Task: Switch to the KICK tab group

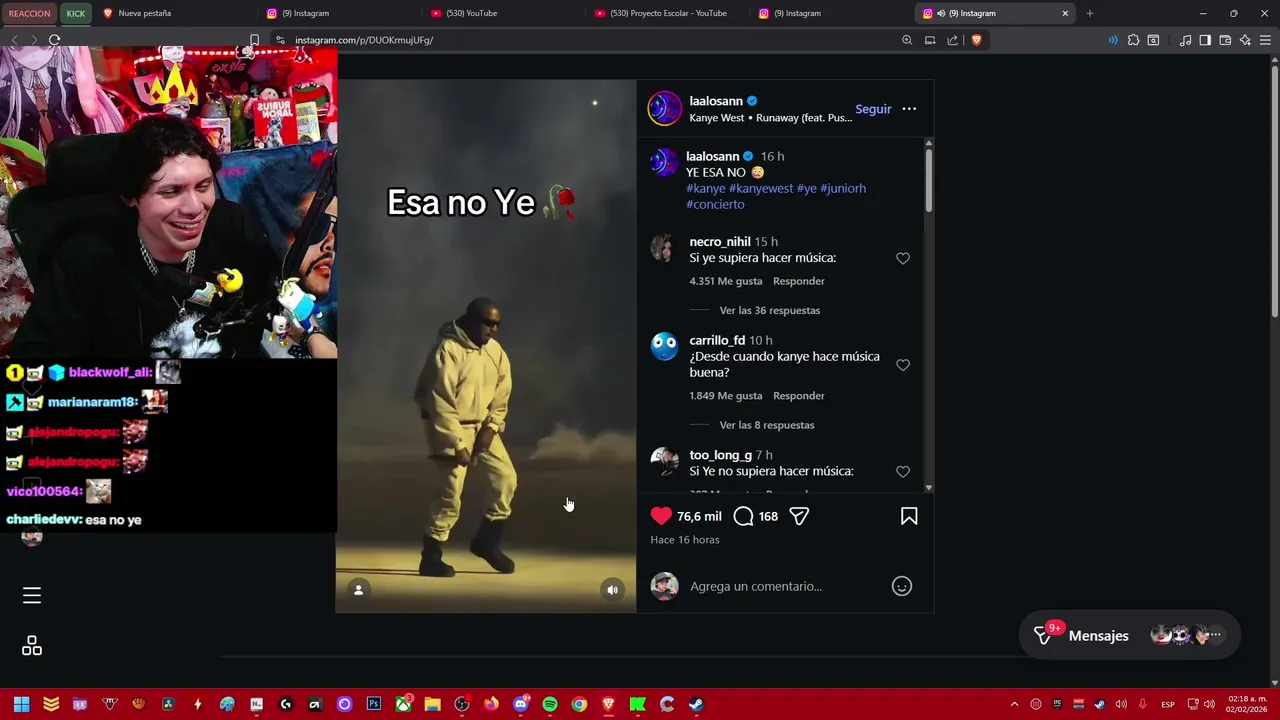Action: point(76,13)
